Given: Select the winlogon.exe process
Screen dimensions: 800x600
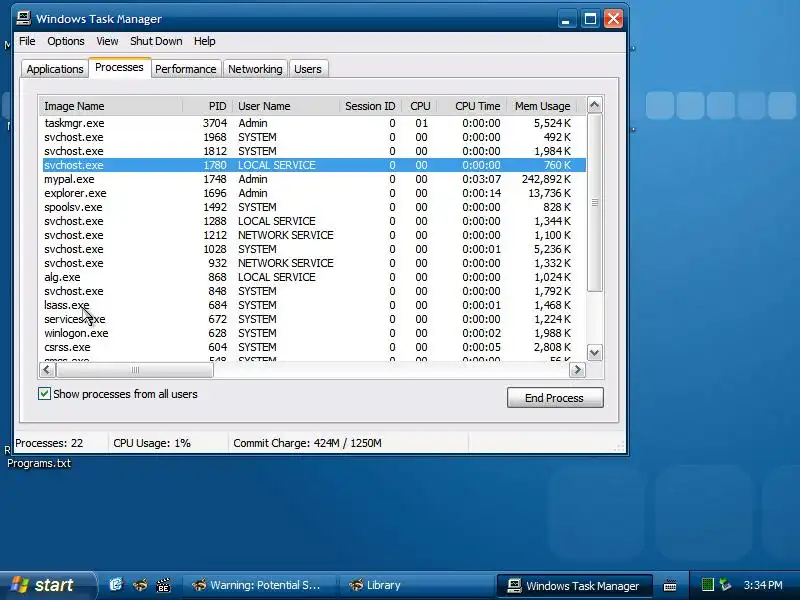Looking at the screenshot, I should click(314, 334).
